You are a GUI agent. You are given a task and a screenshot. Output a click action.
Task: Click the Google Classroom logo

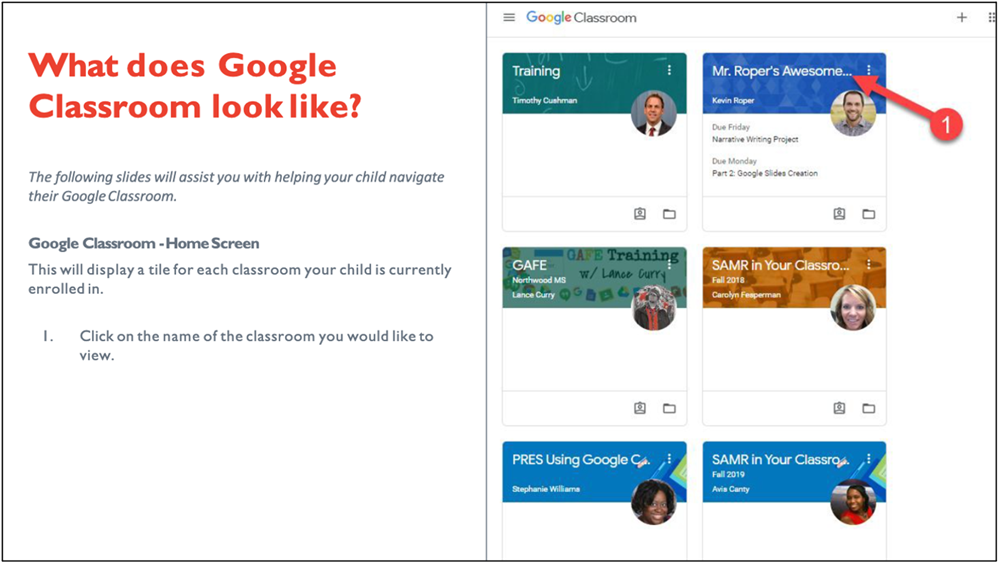581,18
